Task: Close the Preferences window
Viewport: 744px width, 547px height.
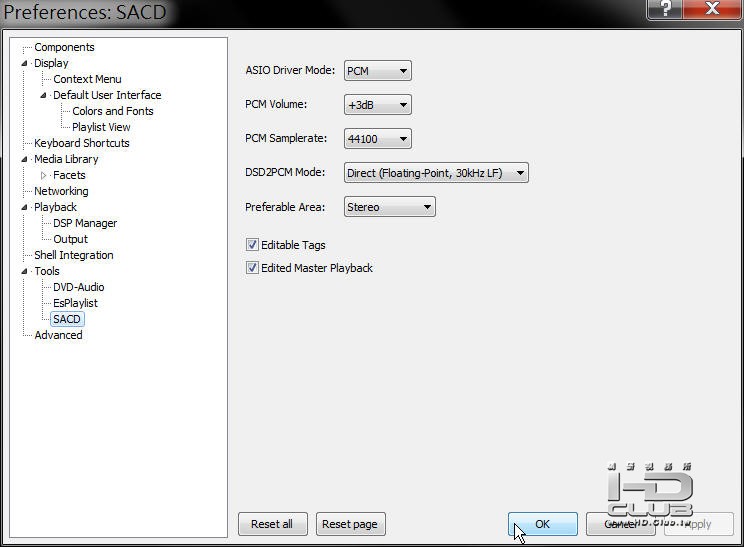Action: pyautogui.click(x=712, y=9)
